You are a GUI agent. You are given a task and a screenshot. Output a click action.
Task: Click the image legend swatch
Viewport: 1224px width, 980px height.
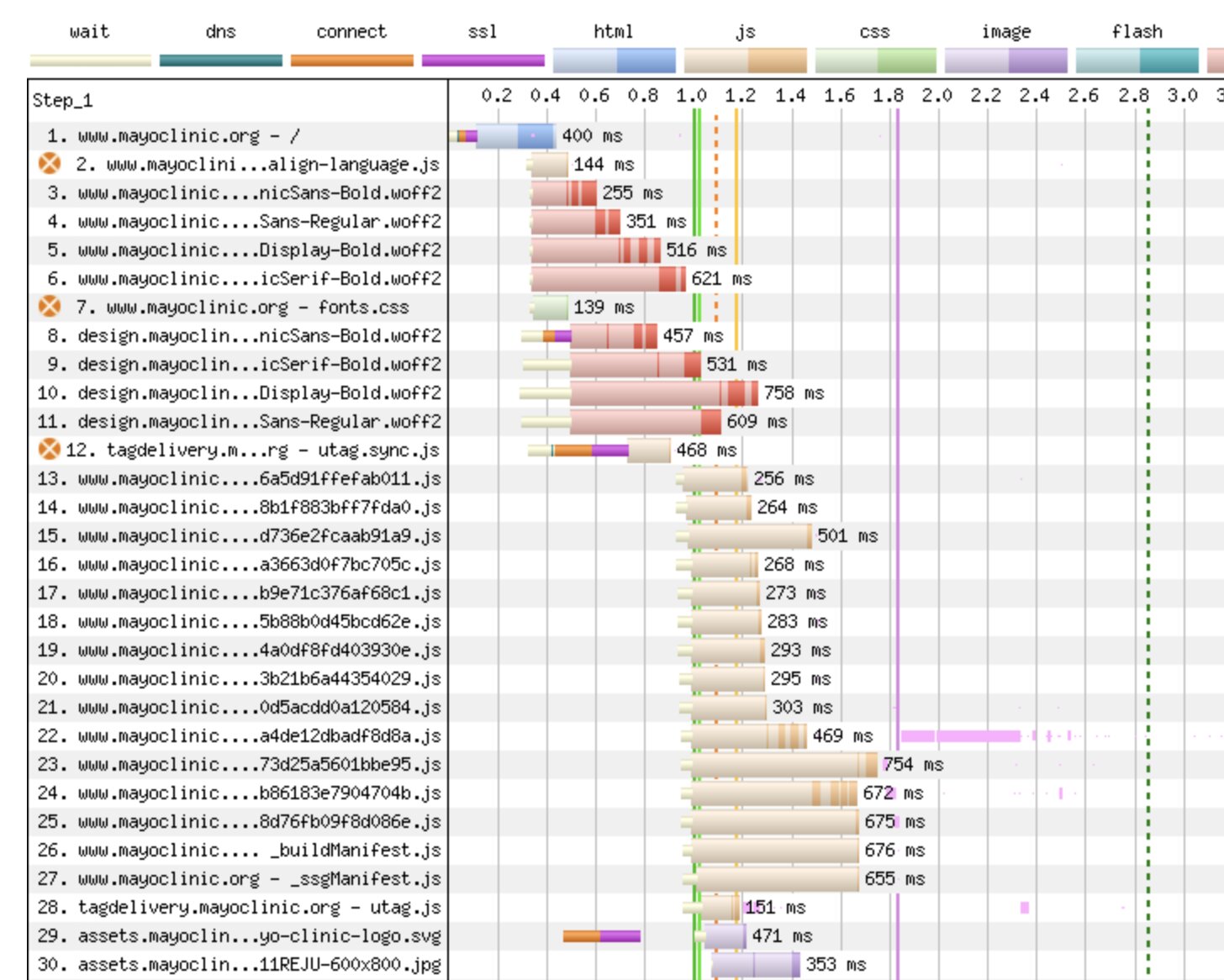pyautogui.click(x=1005, y=61)
